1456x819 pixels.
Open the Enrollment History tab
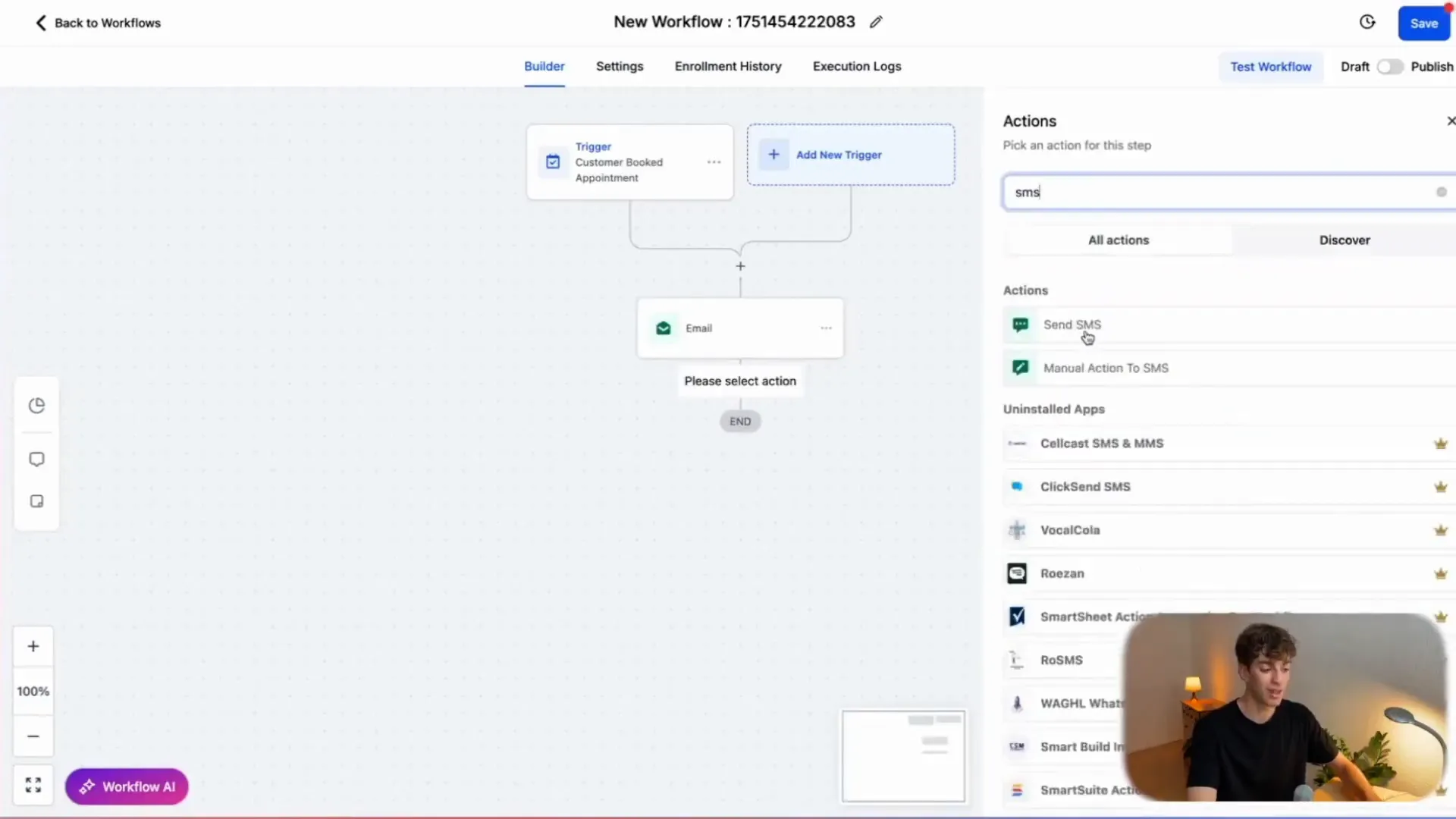click(728, 66)
